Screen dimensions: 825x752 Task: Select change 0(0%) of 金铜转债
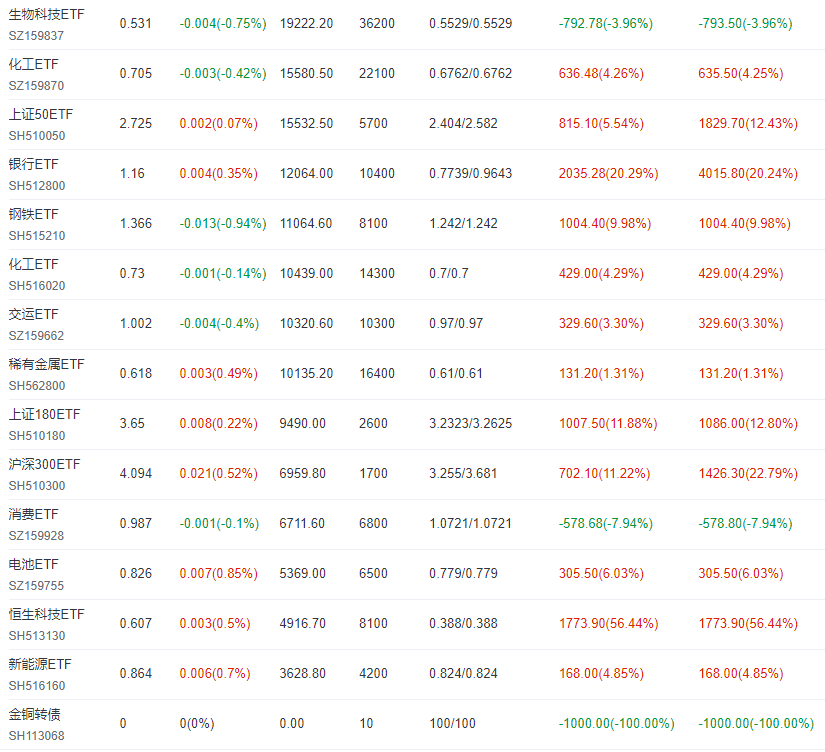197,724
